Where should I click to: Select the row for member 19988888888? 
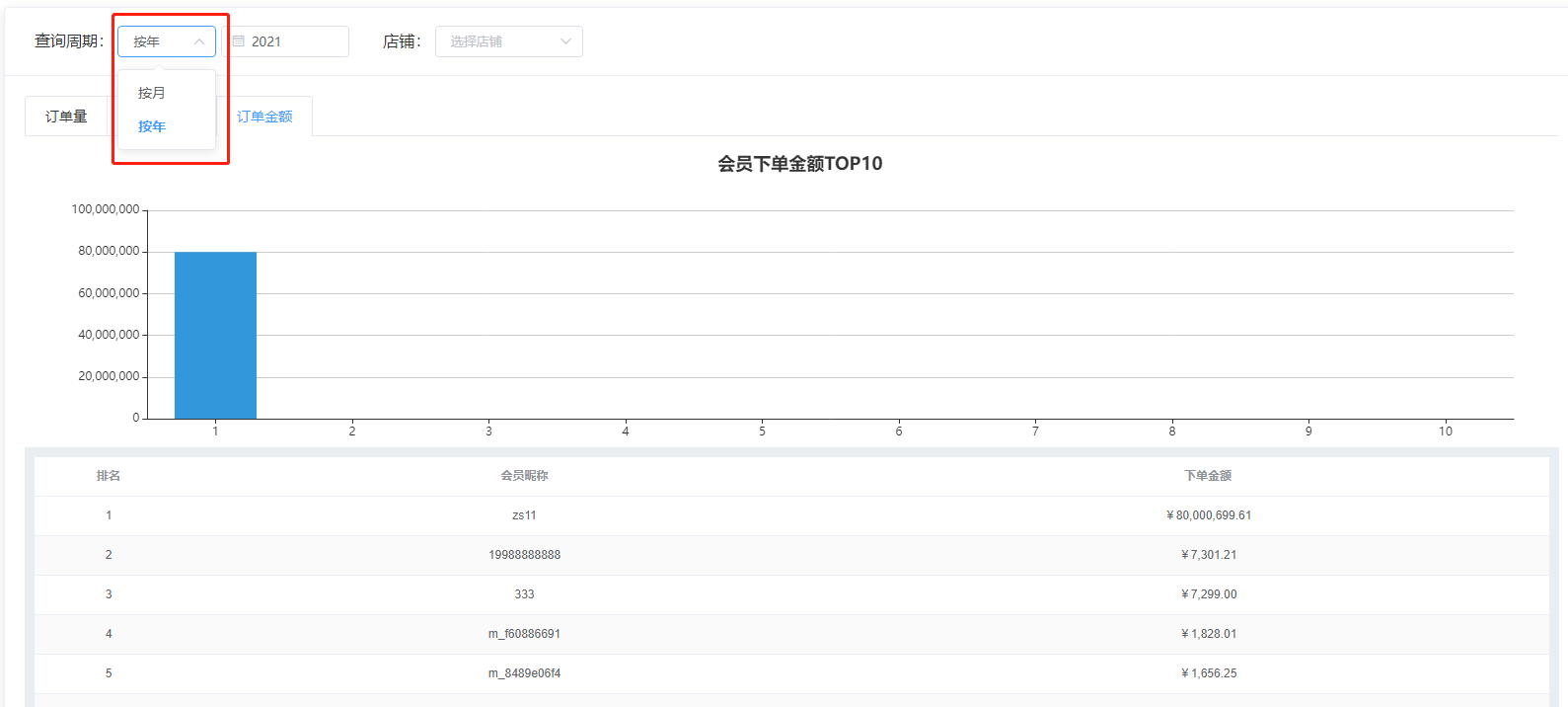[x=524, y=555]
